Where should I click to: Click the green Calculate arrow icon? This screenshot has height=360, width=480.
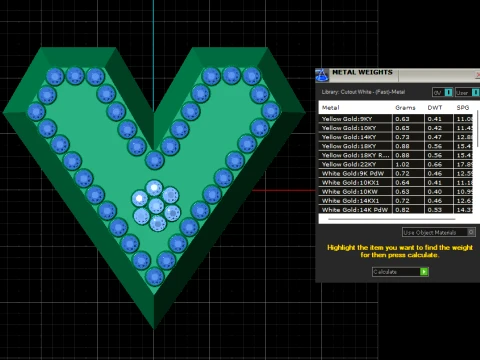(x=424, y=272)
